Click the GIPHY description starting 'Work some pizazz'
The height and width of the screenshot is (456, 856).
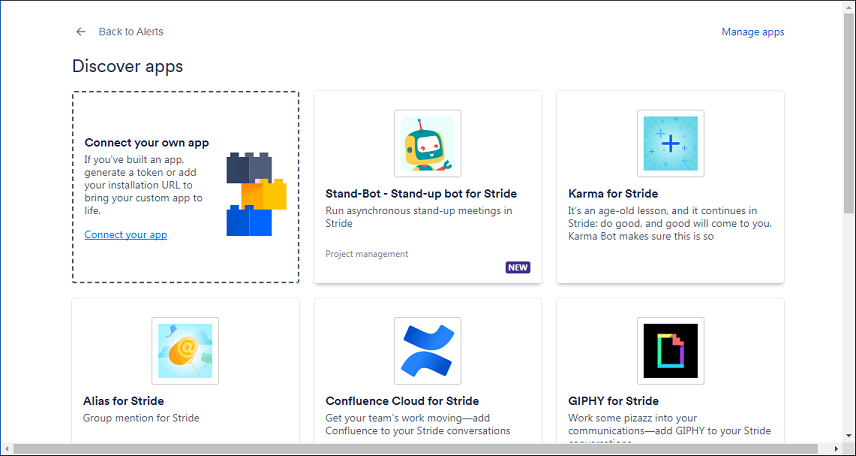point(670,428)
